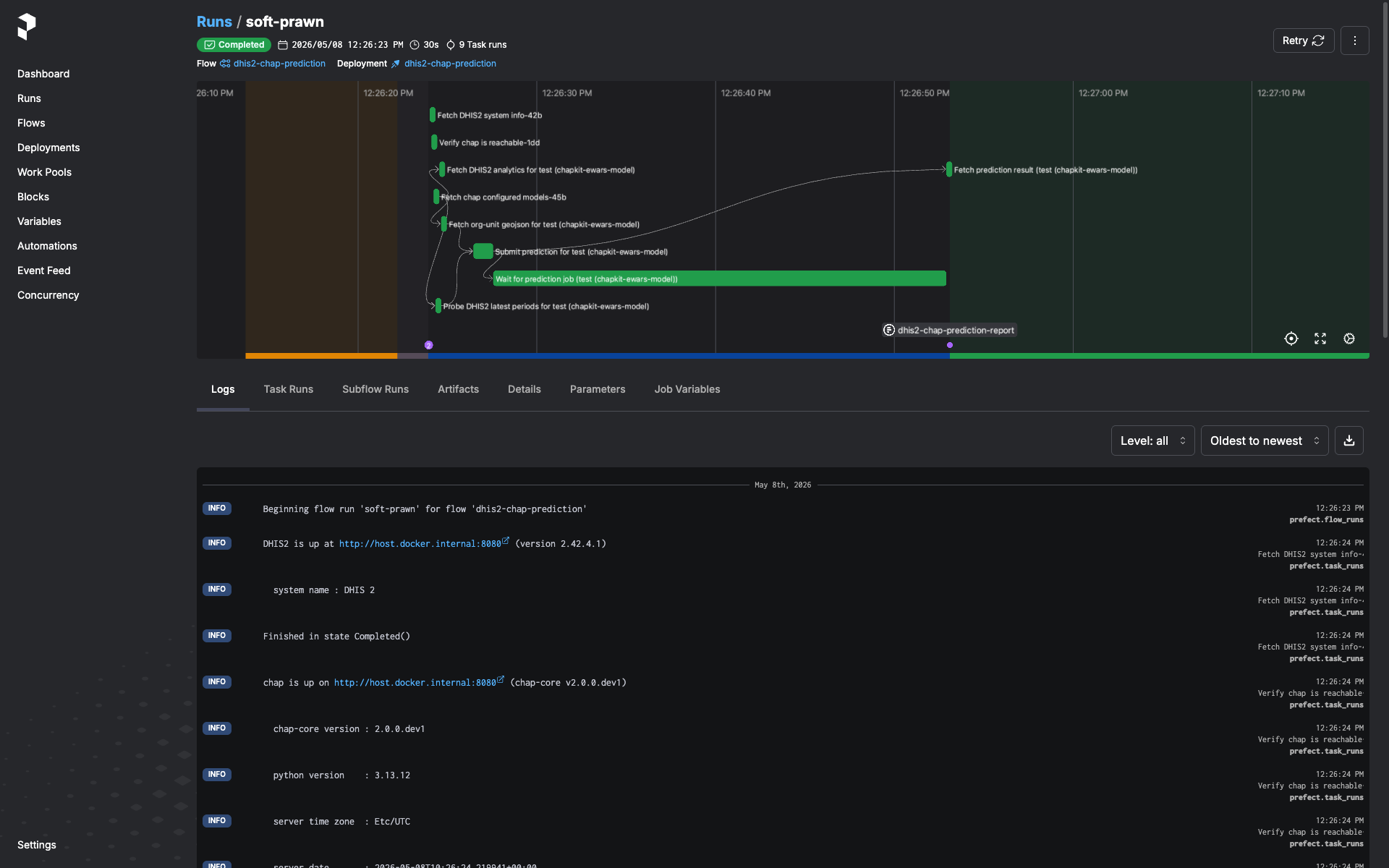This screenshot has width=1389, height=868.
Task: Switch to the Details tab
Action: point(524,389)
